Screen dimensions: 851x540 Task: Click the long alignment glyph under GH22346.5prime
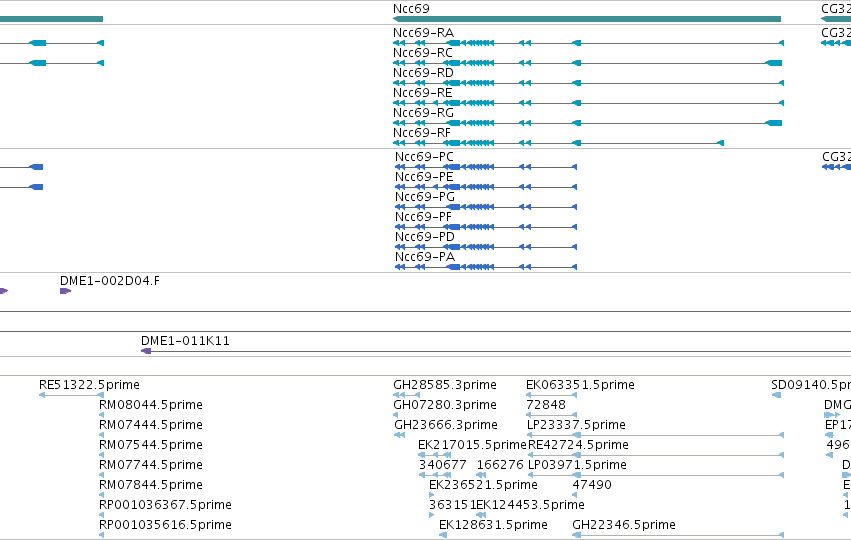click(678, 535)
